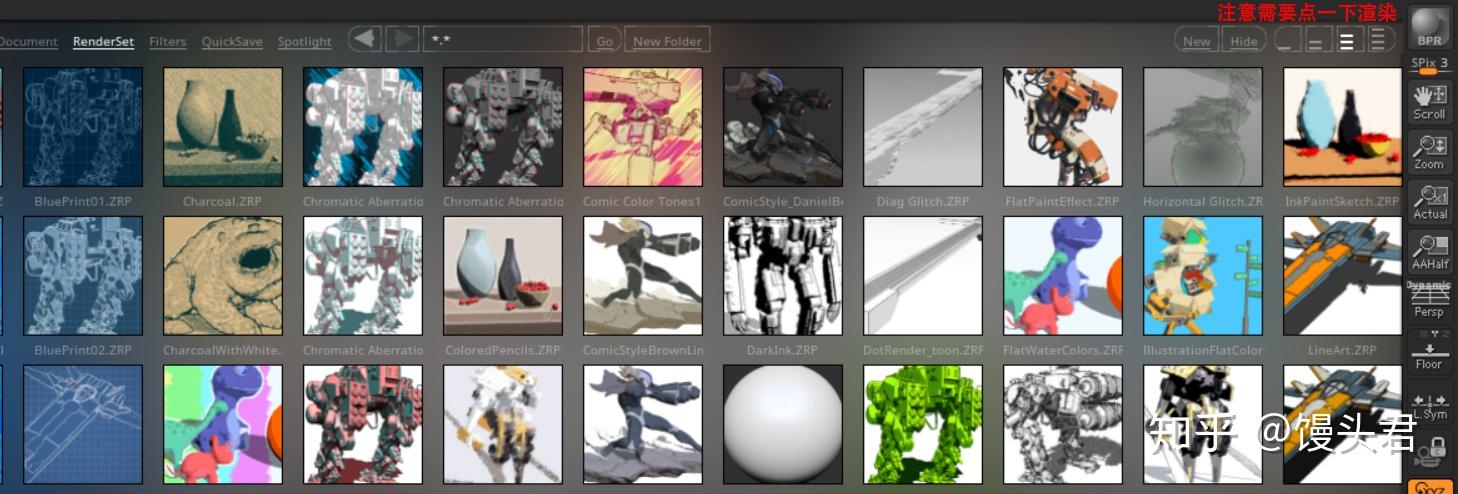Create a New Folder
Viewport: 1458px width, 494px height.
coord(668,41)
